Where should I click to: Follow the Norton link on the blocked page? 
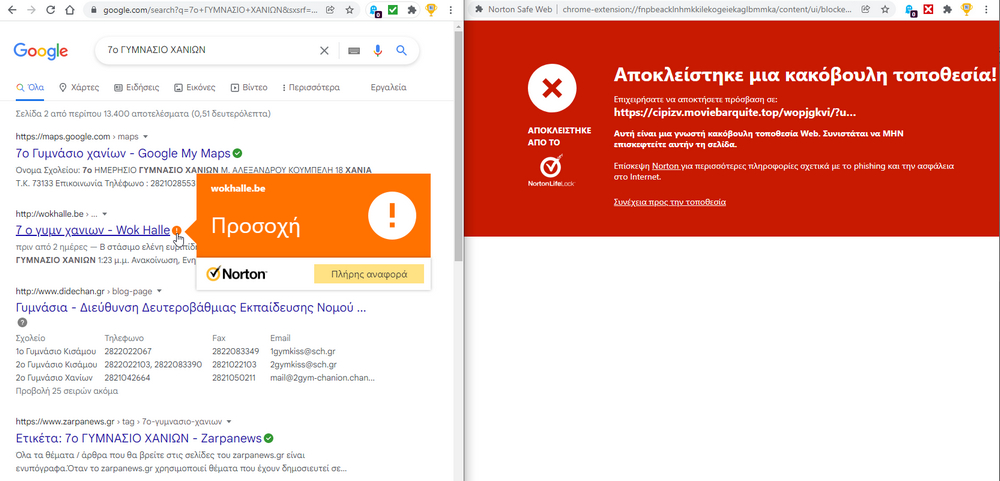[665, 166]
